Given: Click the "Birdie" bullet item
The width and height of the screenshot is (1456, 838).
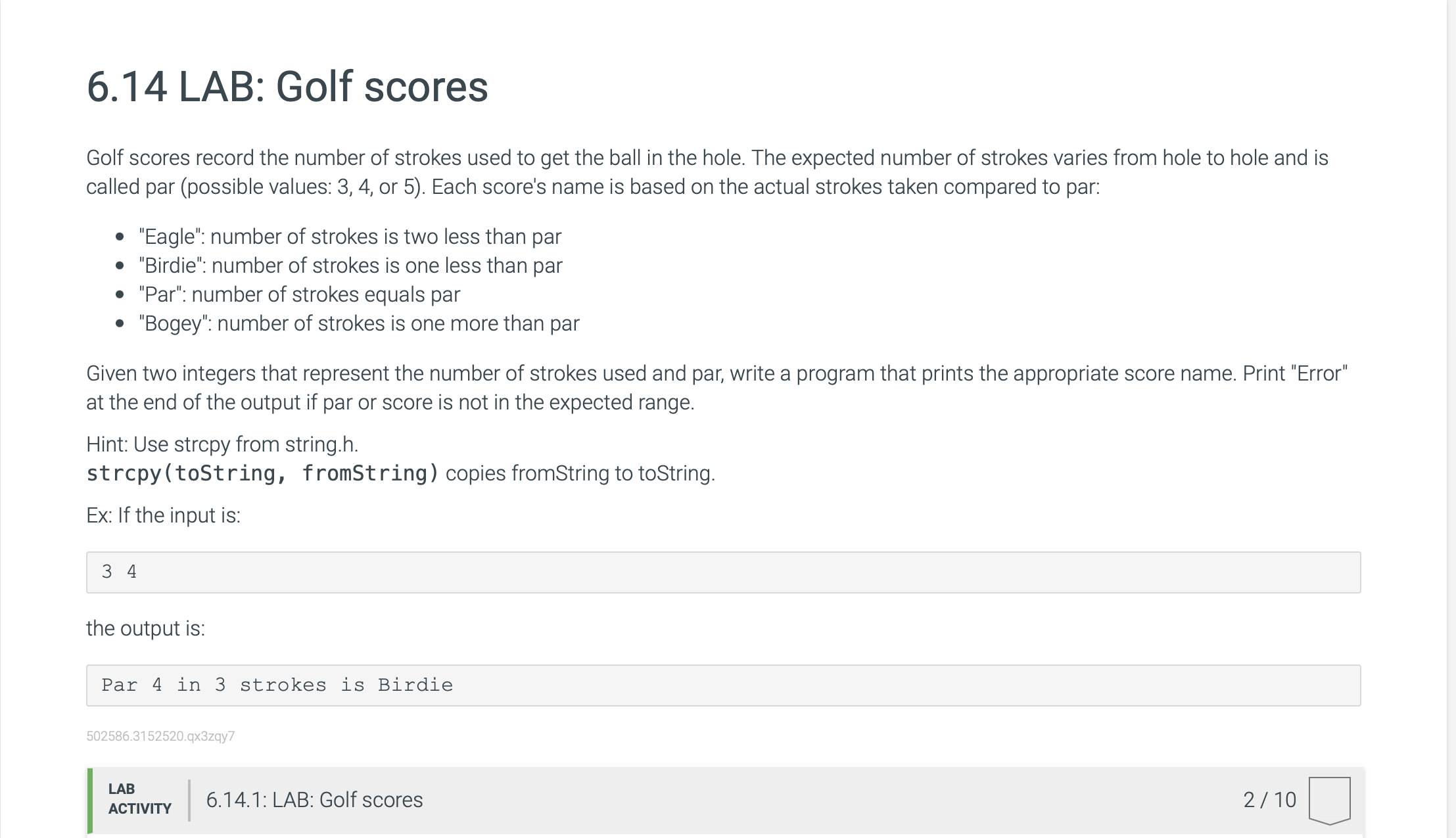Looking at the screenshot, I should (350, 266).
